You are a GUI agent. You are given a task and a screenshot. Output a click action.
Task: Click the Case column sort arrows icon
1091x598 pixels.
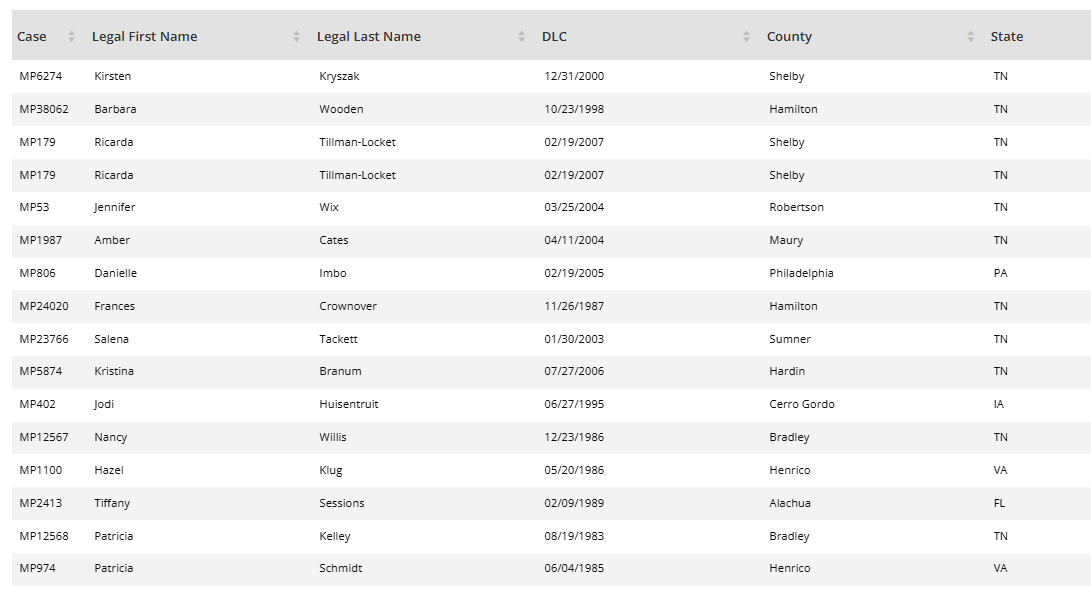[x=71, y=37]
